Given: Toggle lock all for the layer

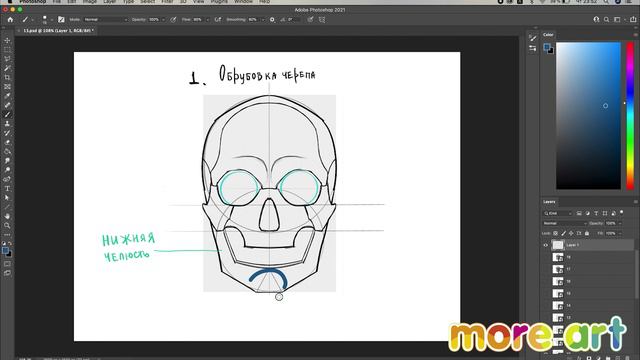Looking at the screenshot, I should coord(587,233).
